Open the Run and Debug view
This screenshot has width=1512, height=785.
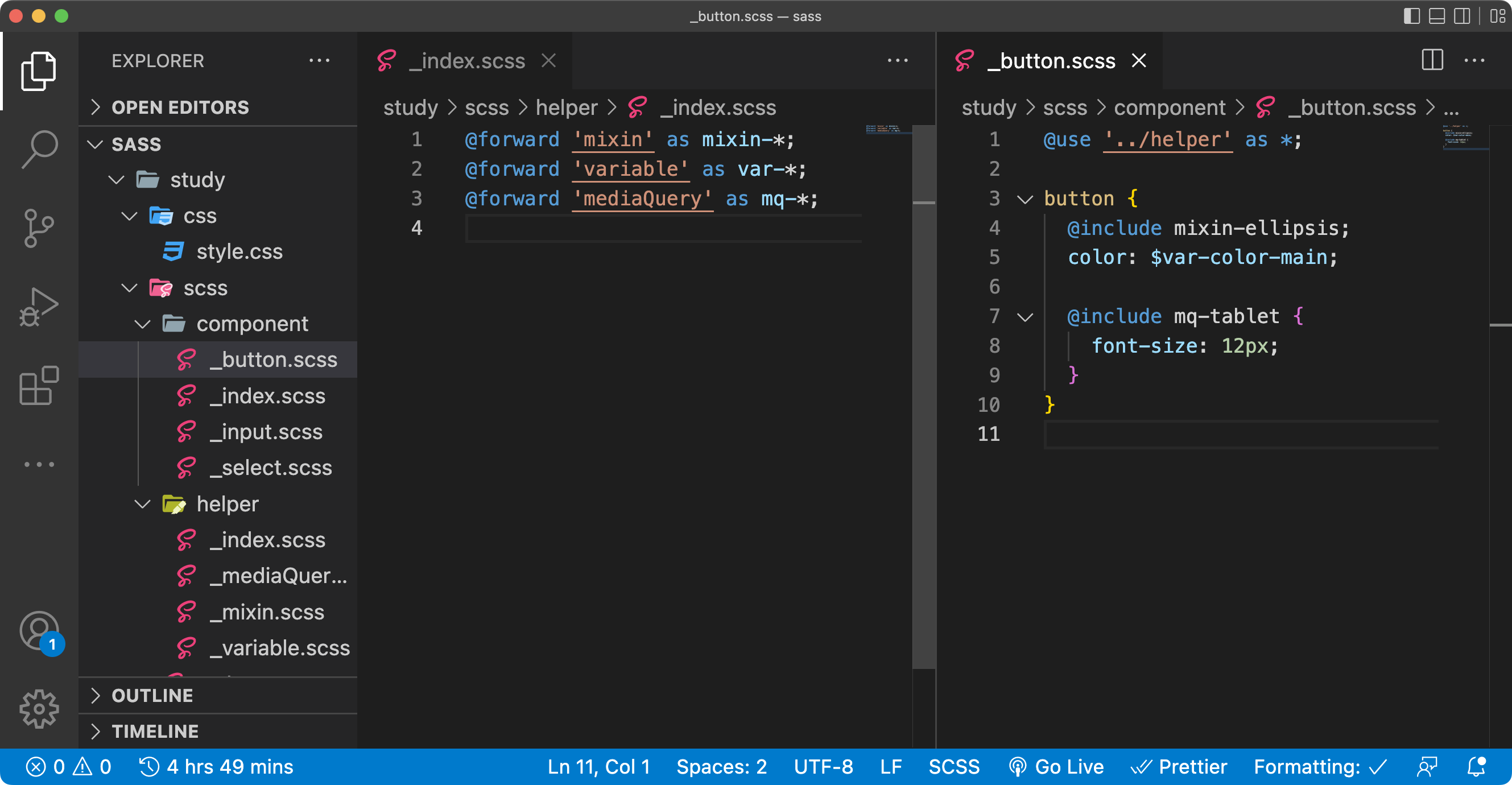(39, 307)
